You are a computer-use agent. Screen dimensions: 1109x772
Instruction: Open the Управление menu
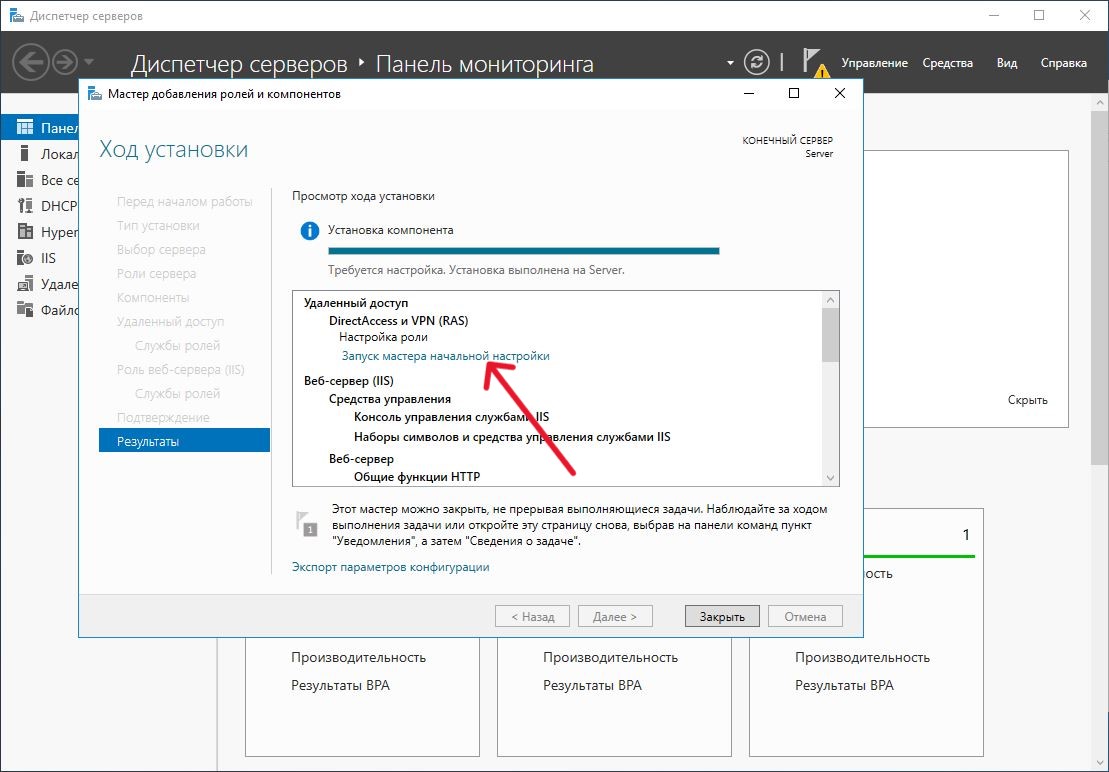point(874,63)
